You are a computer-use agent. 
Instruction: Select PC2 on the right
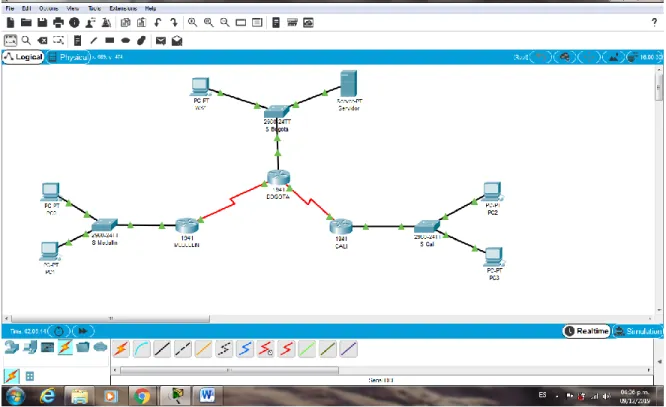(492, 192)
